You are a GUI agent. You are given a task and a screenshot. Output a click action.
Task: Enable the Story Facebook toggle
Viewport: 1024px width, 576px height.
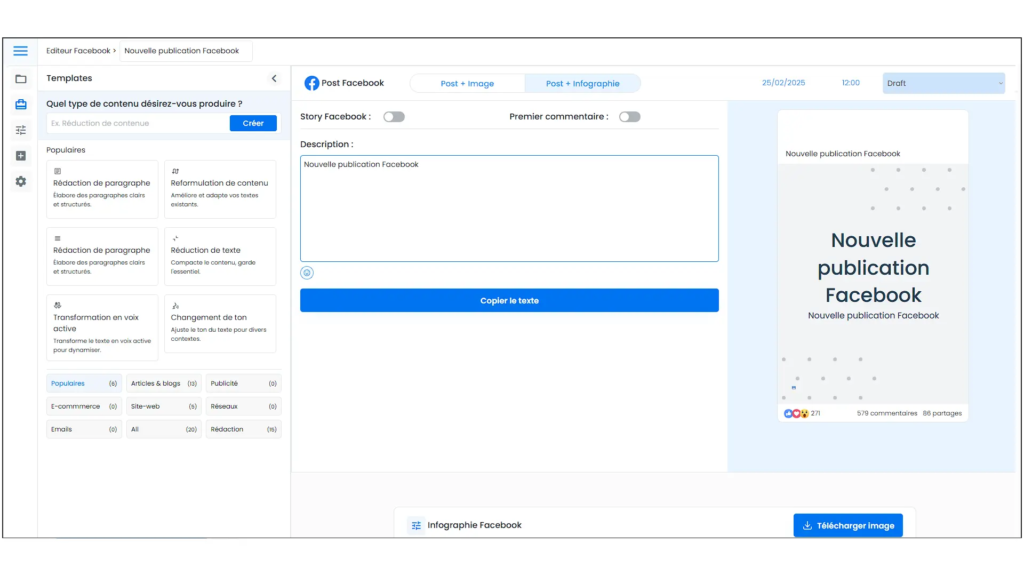[x=394, y=117]
